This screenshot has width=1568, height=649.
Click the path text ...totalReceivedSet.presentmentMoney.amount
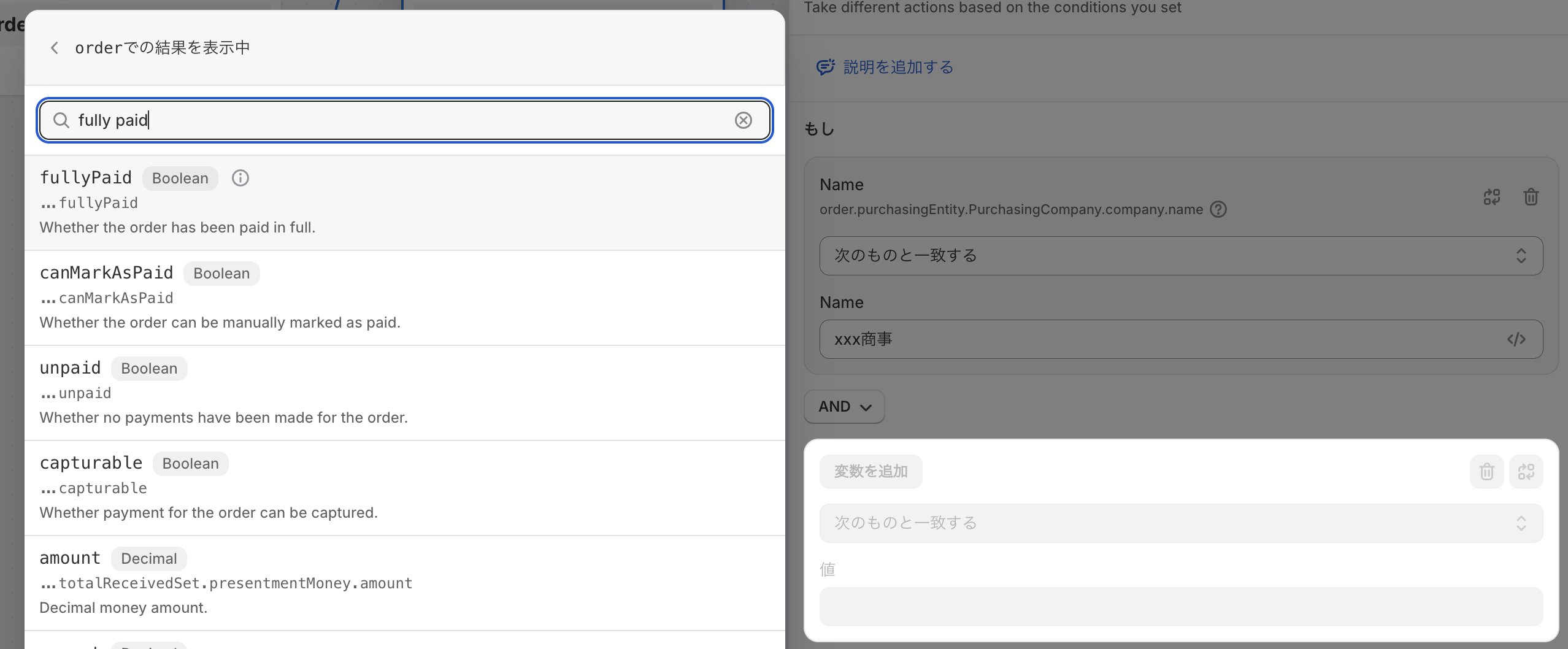[226, 583]
